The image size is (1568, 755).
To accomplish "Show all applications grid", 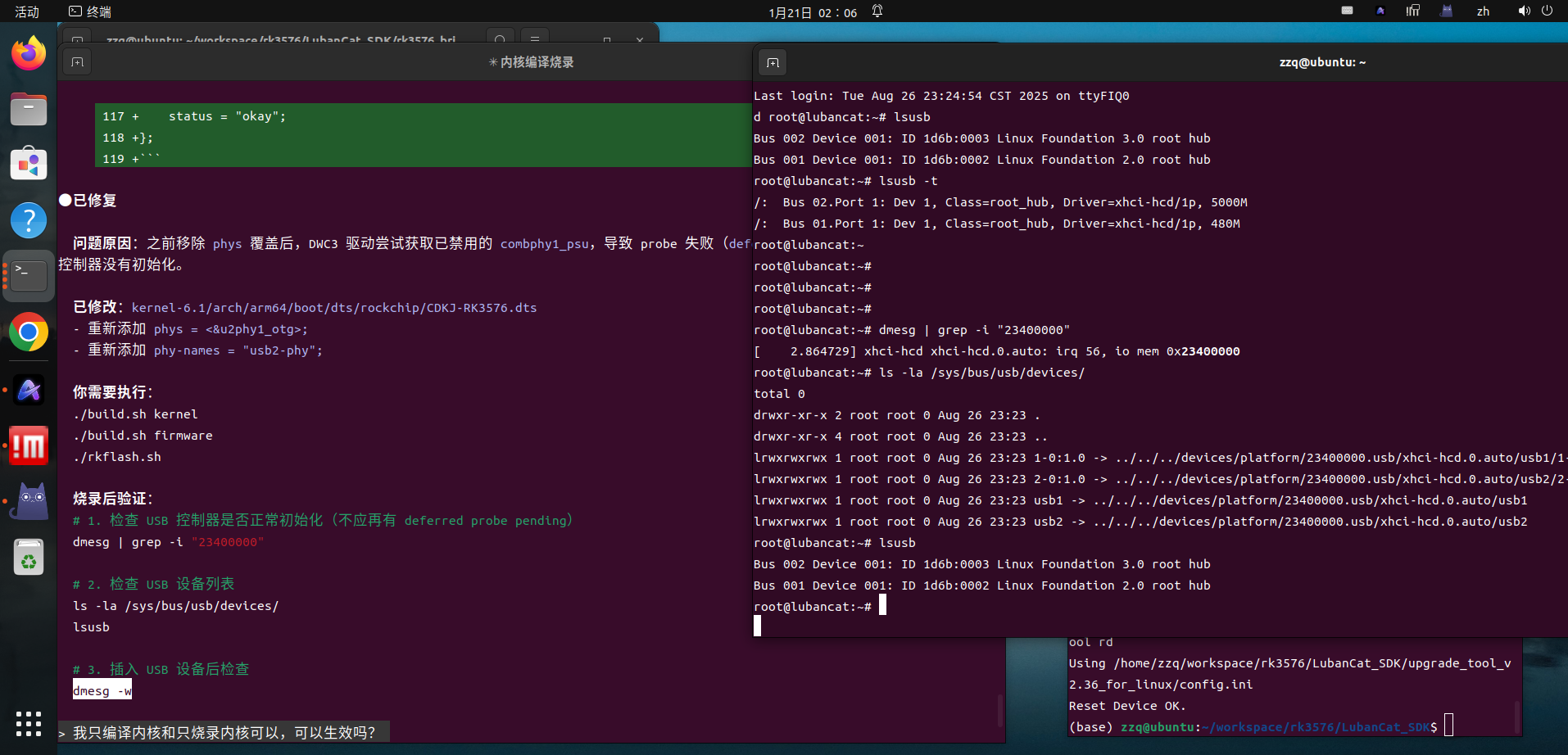I will click(29, 724).
